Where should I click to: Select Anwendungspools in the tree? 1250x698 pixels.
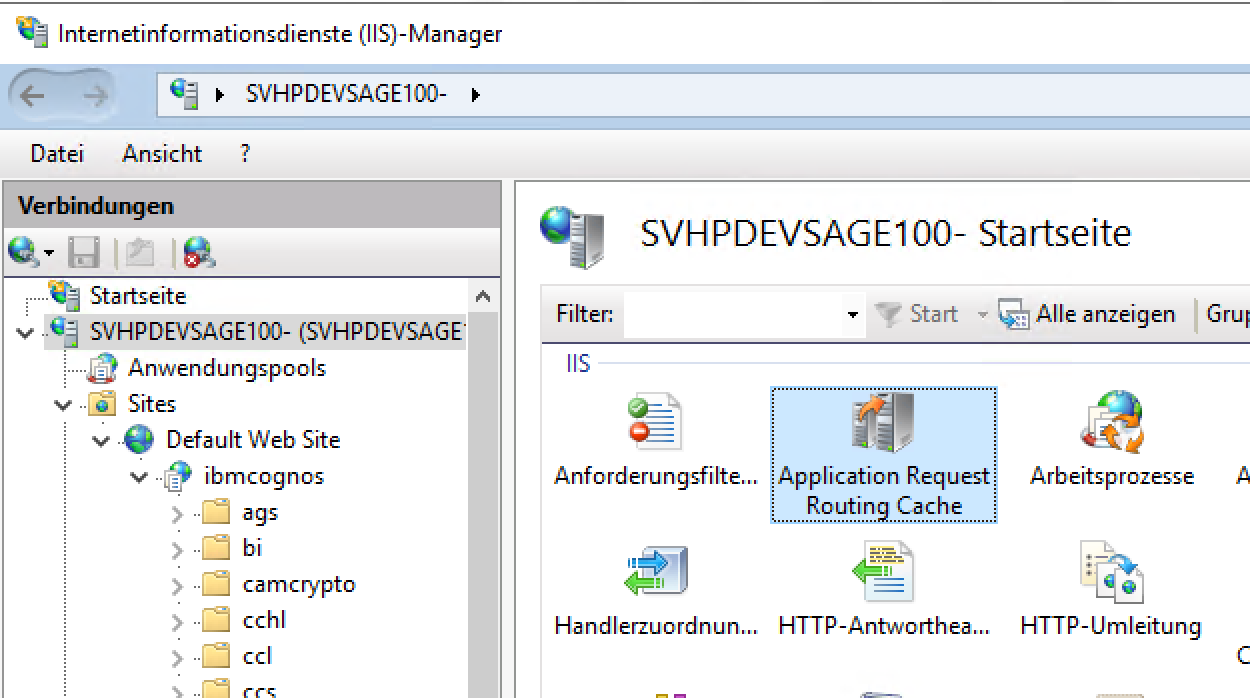point(226,368)
